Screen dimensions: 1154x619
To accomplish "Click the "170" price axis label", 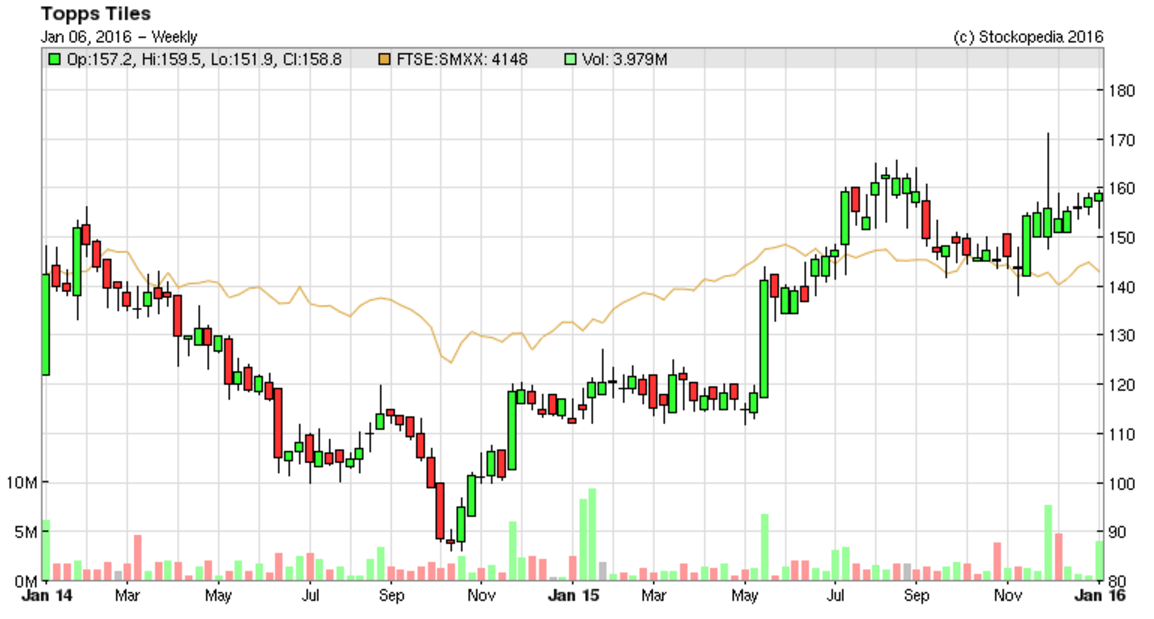I will tap(1121, 140).
